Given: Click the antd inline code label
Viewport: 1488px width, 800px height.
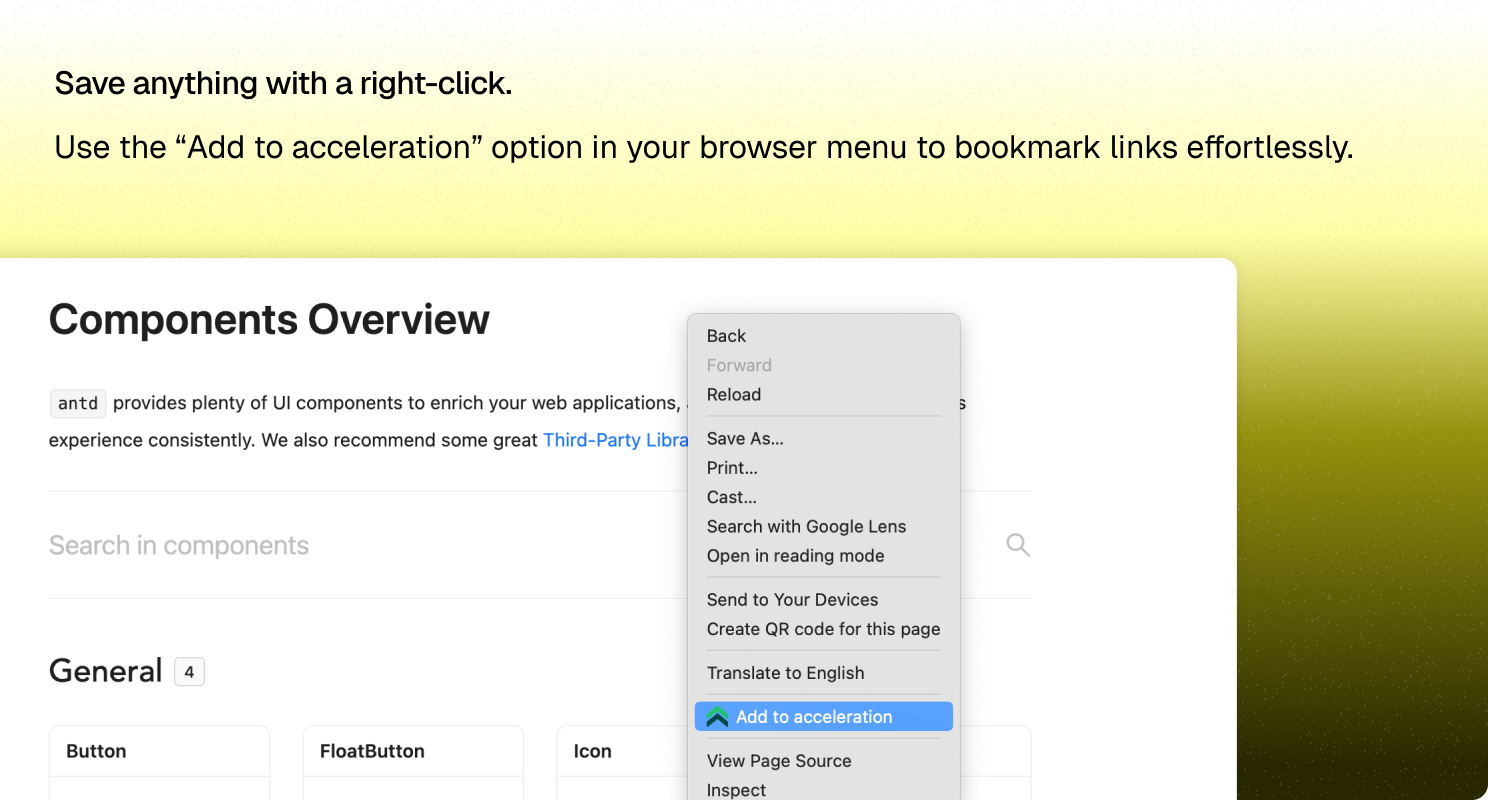Looking at the screenshot, I should tap(77, 403).
